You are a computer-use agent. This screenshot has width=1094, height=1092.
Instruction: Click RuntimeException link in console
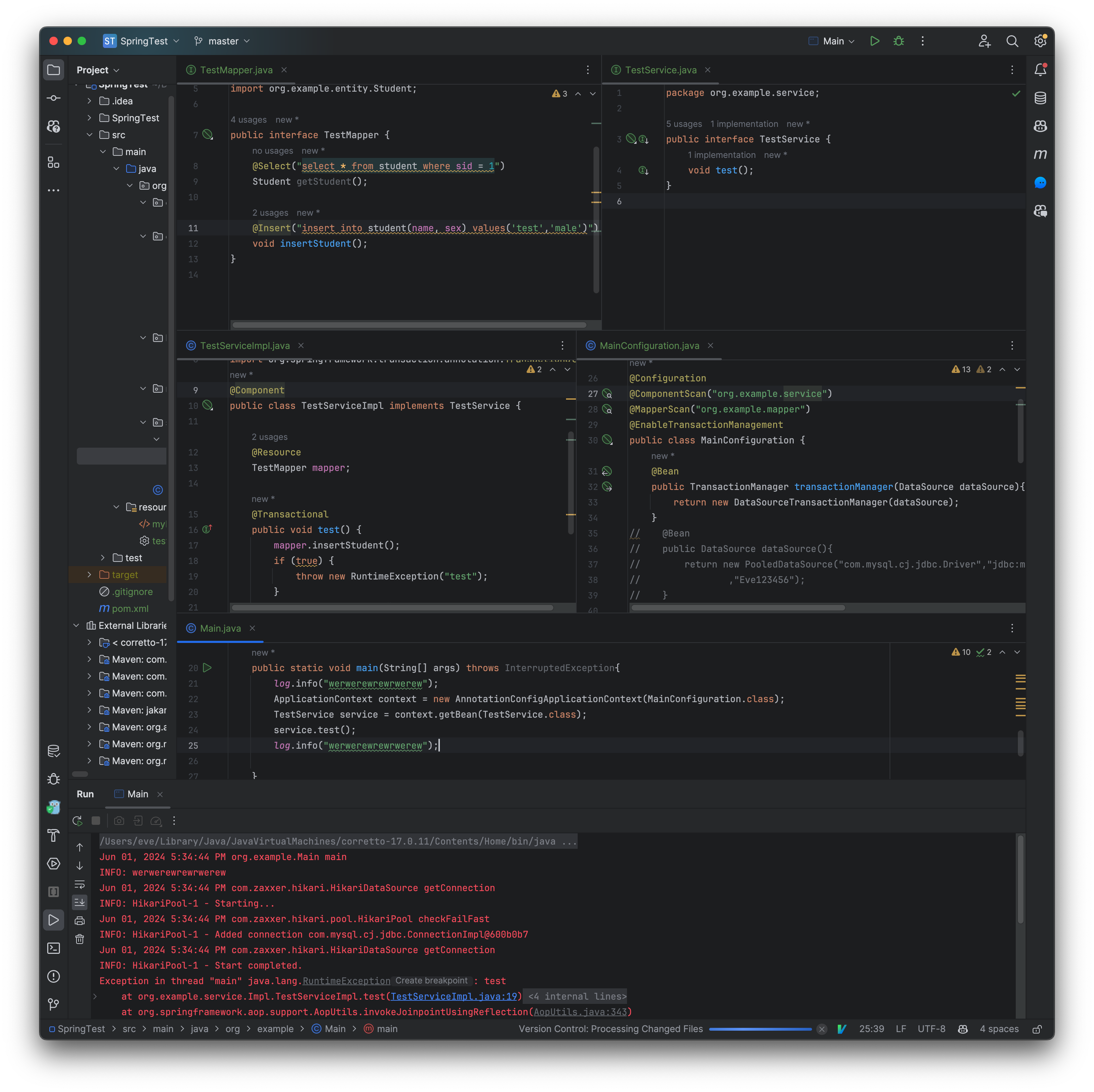pos(346,981)
